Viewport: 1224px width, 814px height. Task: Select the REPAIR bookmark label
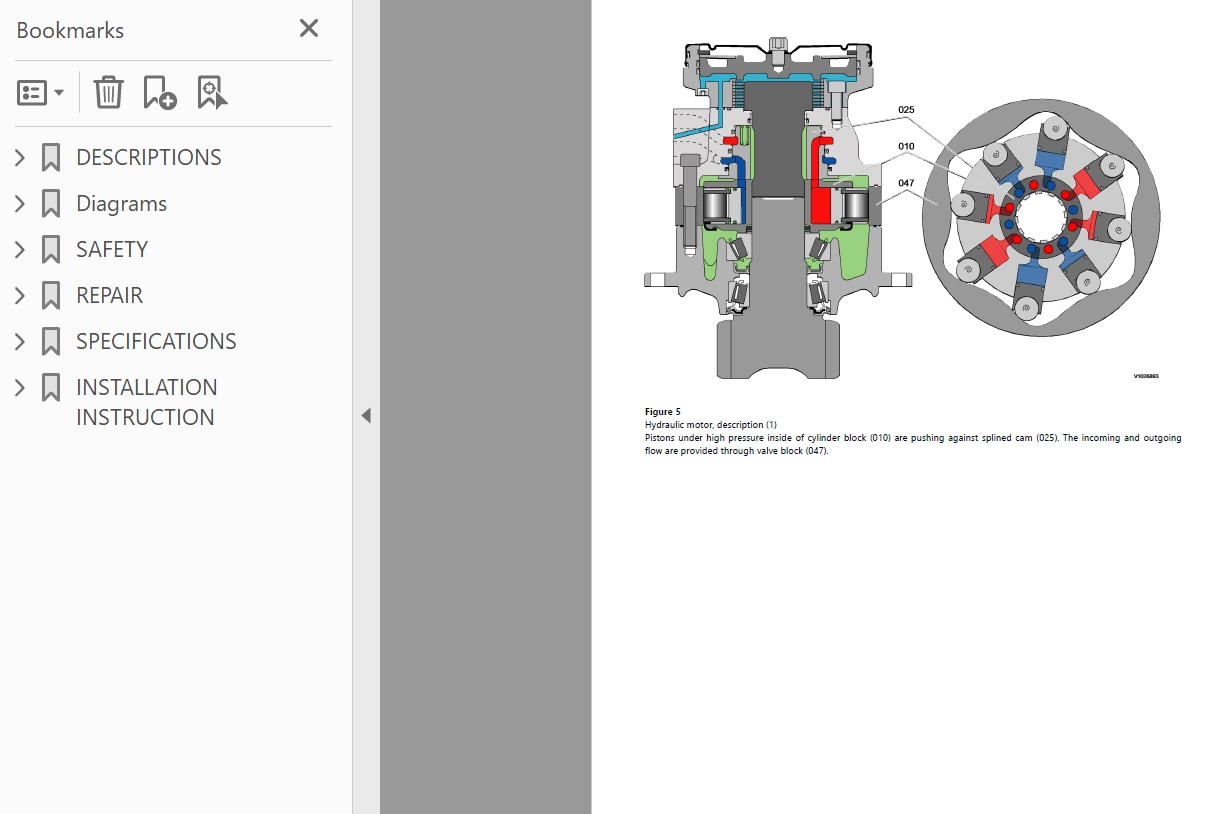pyautogui.click(x=109, y=295)
